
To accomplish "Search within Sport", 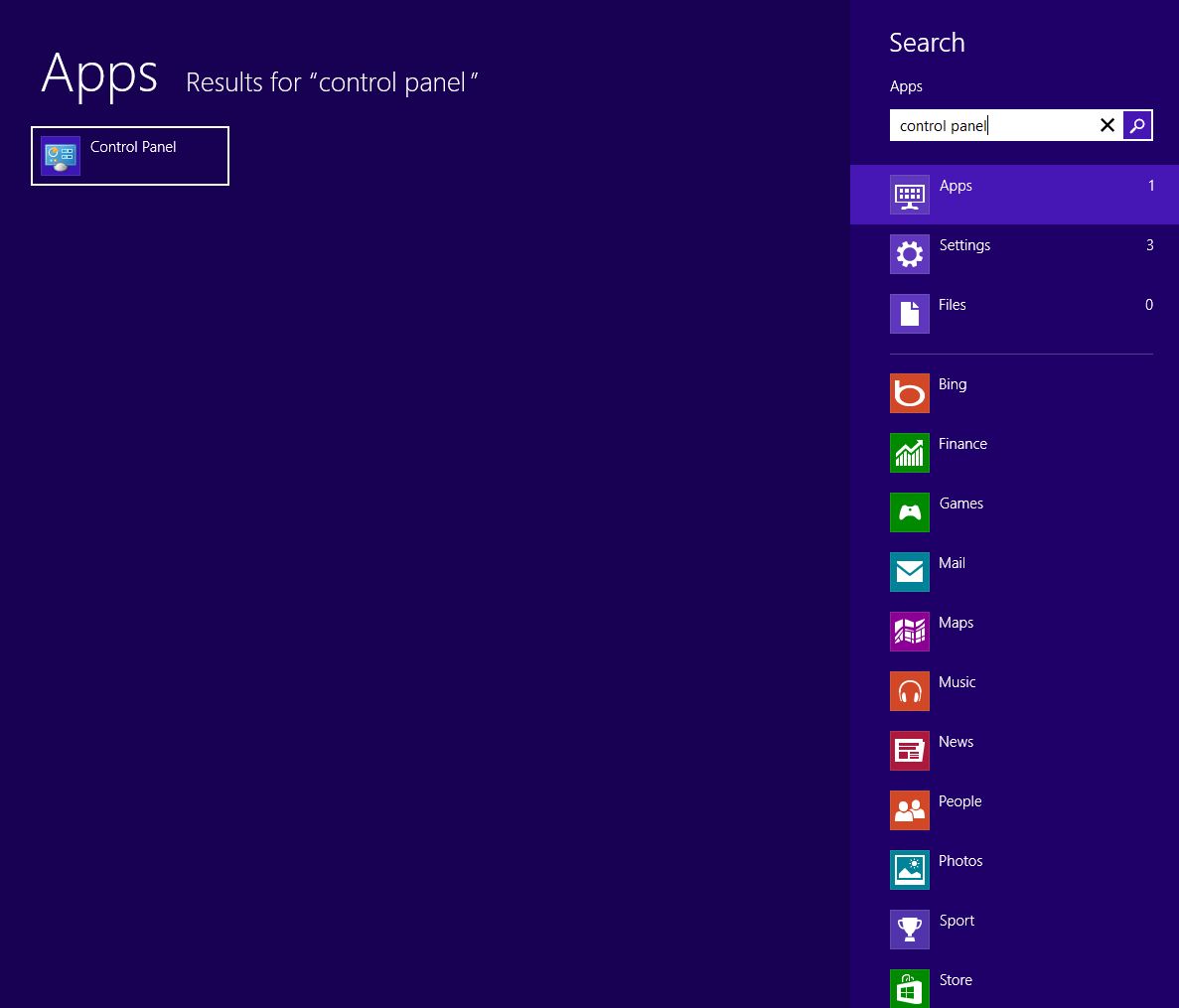I will [x=1014, y=930].
